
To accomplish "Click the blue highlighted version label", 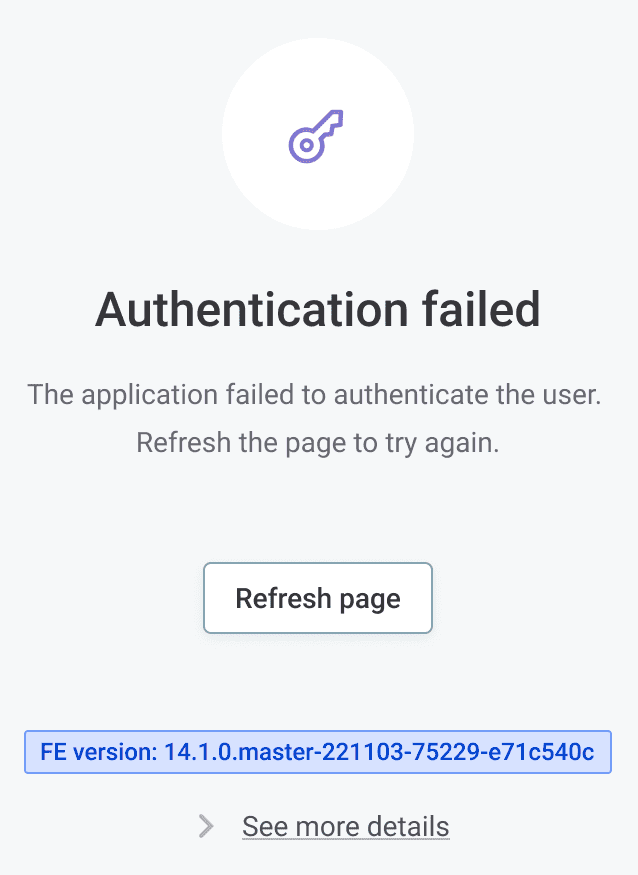I will pos(317,752).
